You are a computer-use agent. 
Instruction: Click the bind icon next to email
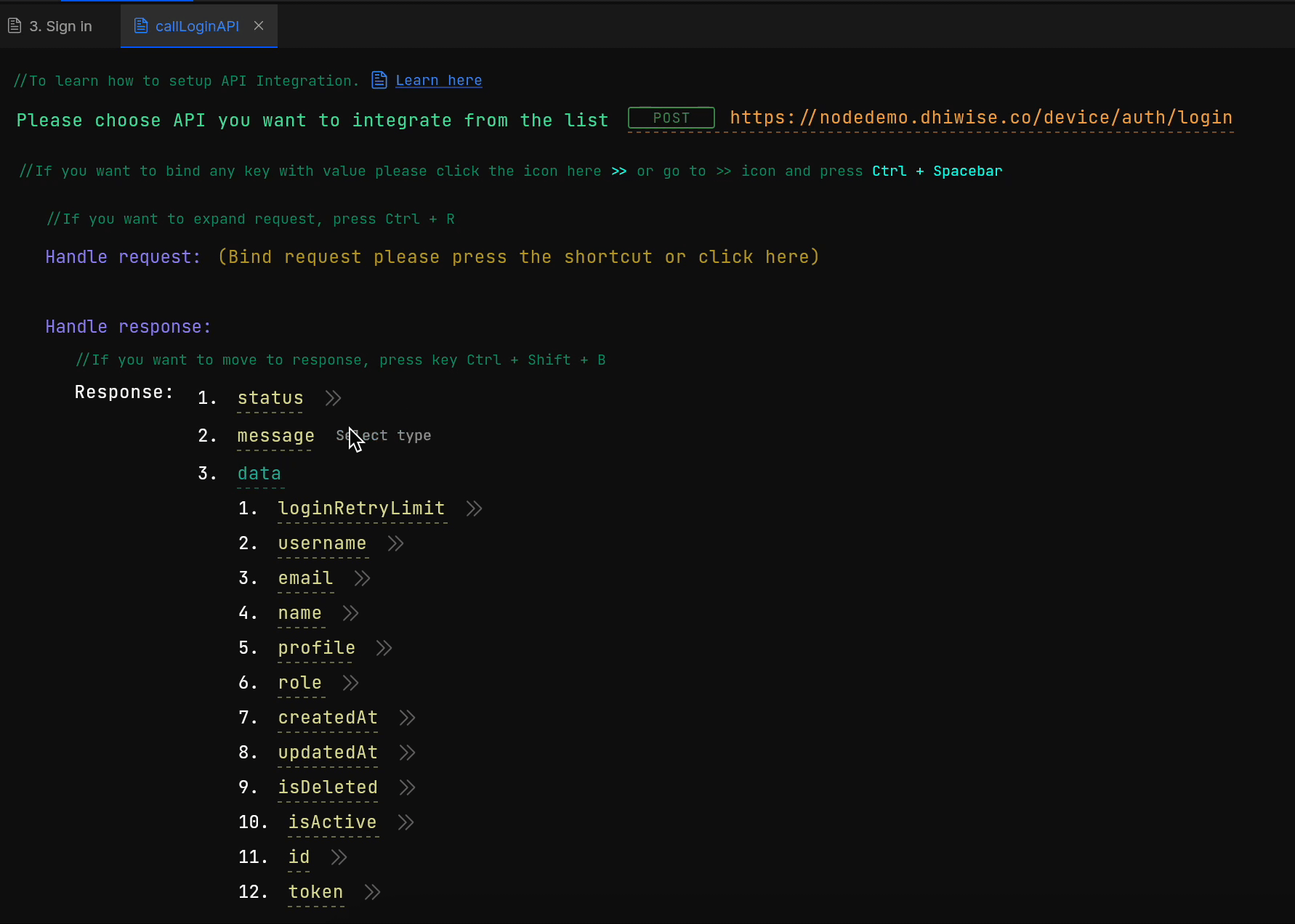coord(360,577)
